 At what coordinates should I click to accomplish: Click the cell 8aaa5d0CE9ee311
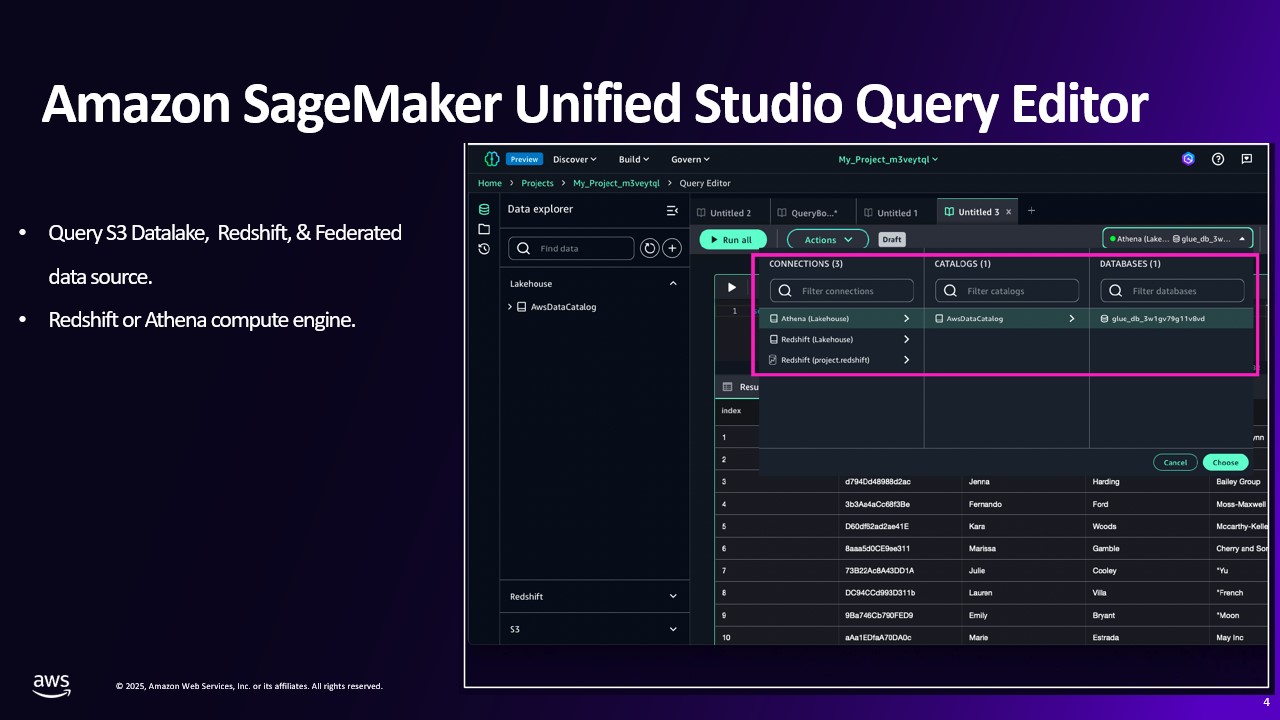pyautogui.click(x=878, y=549)
